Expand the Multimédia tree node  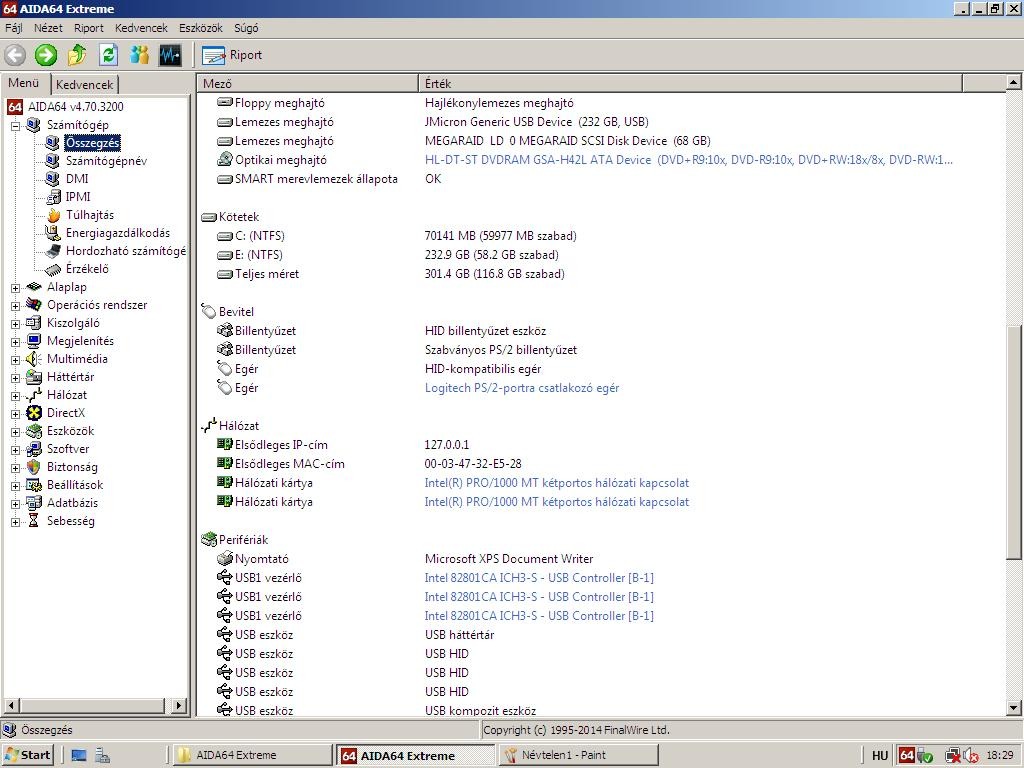point(16,359)
